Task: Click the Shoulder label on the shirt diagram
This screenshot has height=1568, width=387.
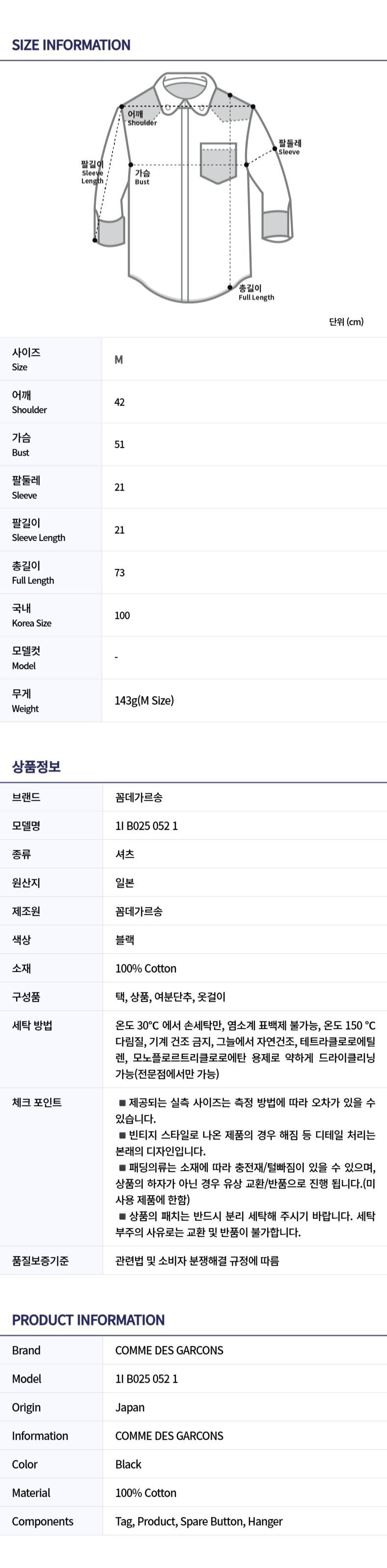Action: [141, 118]
